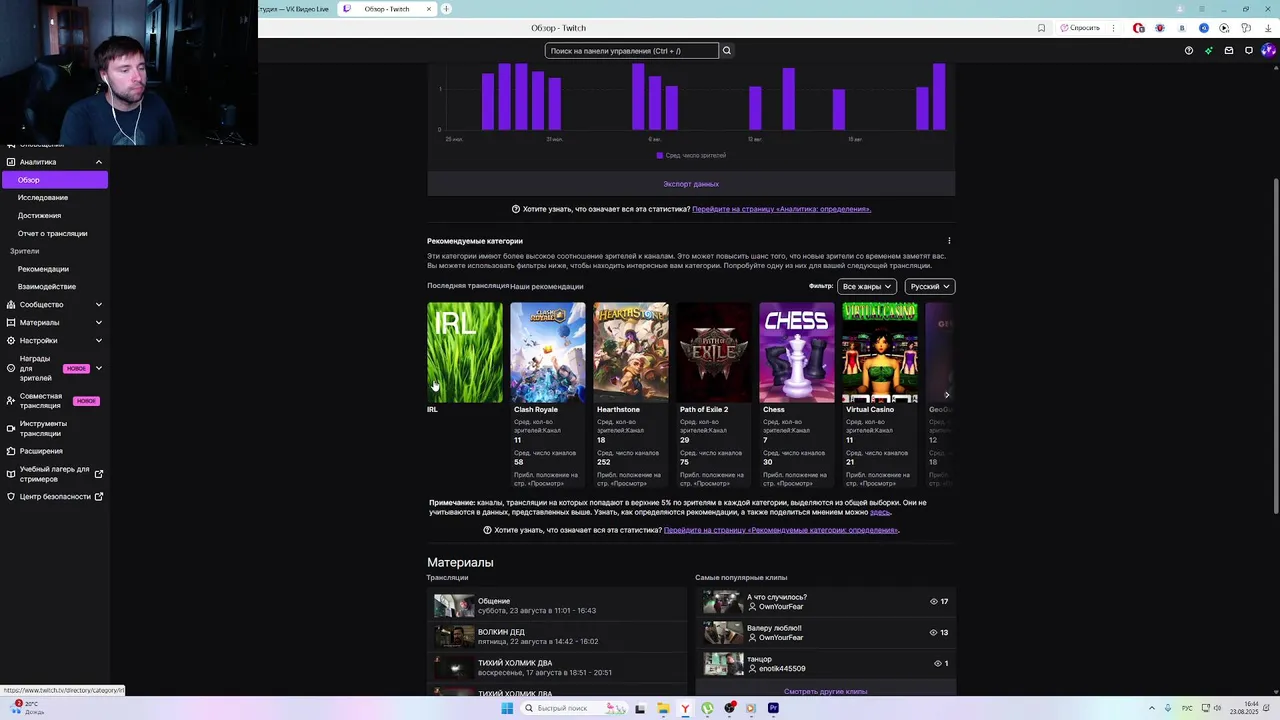Expand the Сообщество section chevron
The image size is (1280, 720).
pos(98,304)
